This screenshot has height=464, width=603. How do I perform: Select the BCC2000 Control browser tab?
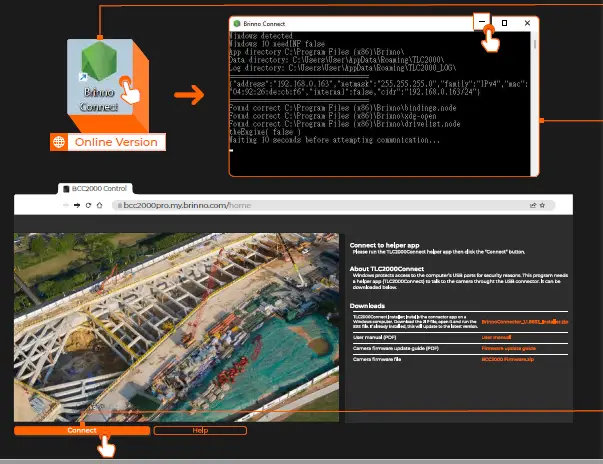(x=95, y=188)
